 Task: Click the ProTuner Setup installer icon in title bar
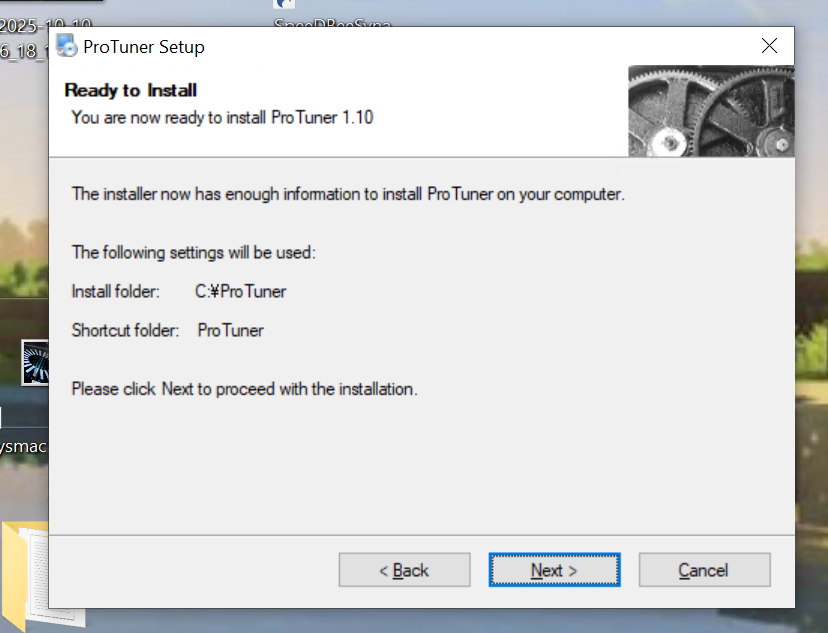67,46
